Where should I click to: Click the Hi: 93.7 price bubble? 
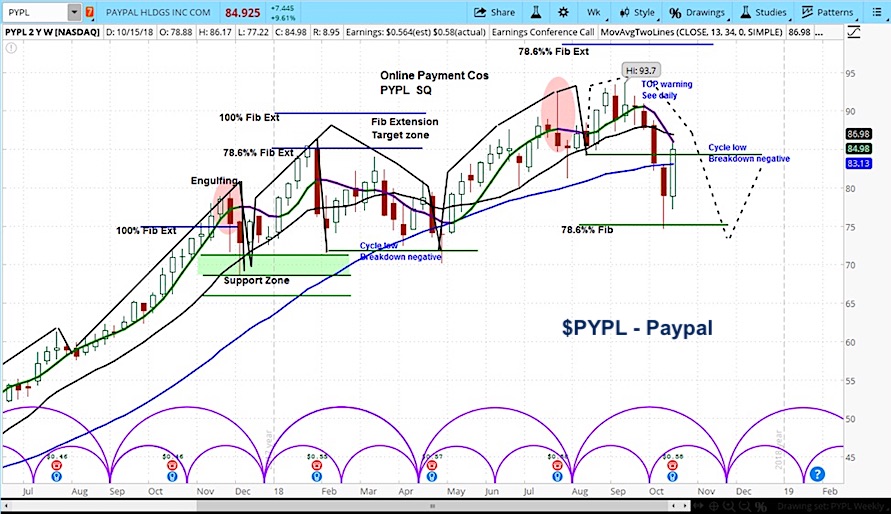pos(640,70)
